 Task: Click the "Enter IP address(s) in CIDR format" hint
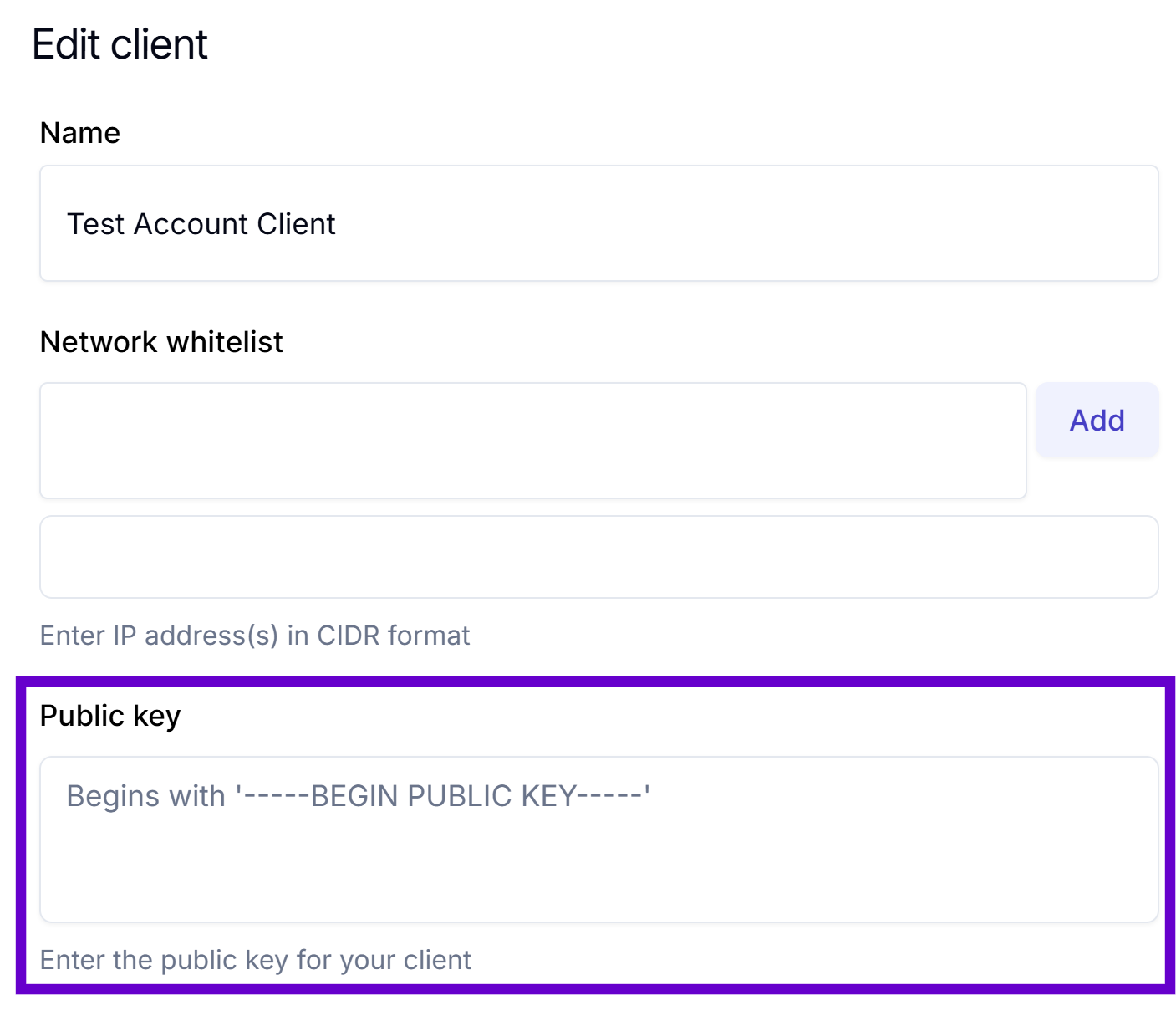point(255,636)
